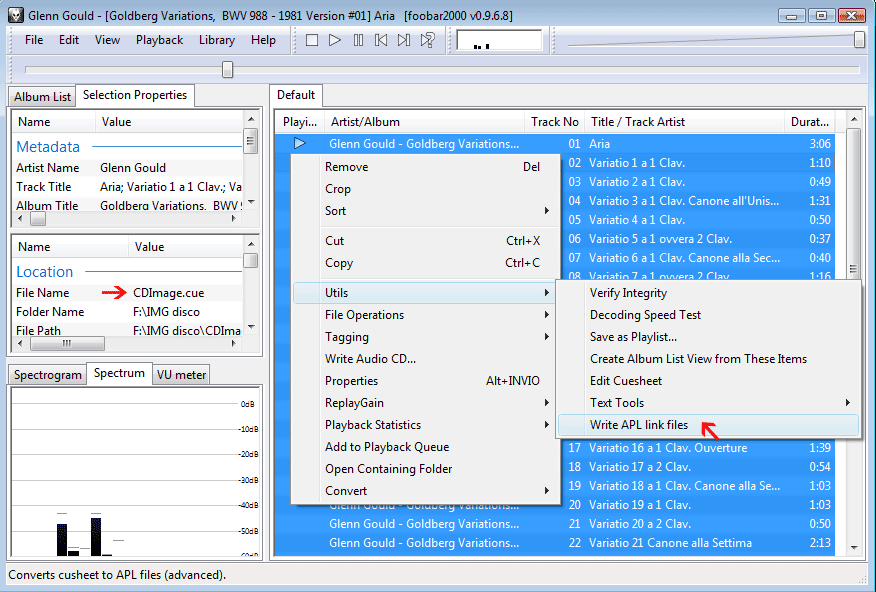
Task: Click the Title / Track Artist column header
Action: point(684,122)
